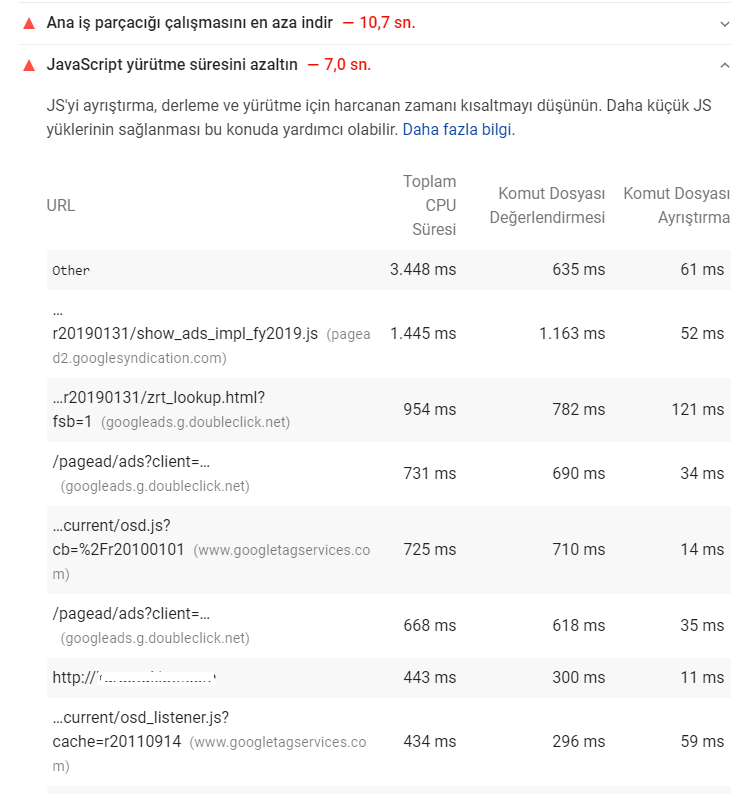
Task: Click the red warning triangle beside Ana iş parçacığı
Action: 29,23
